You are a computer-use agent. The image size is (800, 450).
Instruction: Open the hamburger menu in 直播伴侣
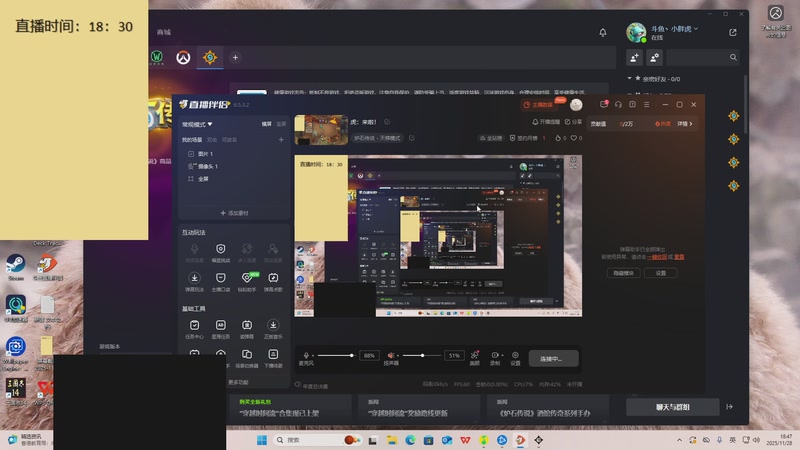(646, 105)
